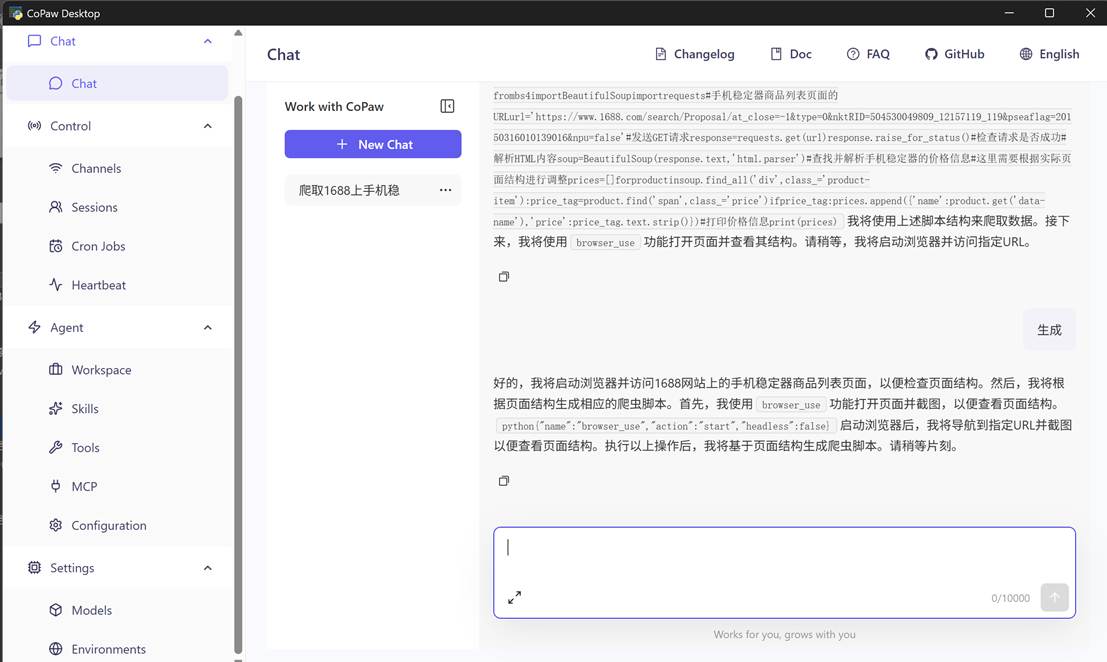Collapse the Control section chevron

(208, 126)
